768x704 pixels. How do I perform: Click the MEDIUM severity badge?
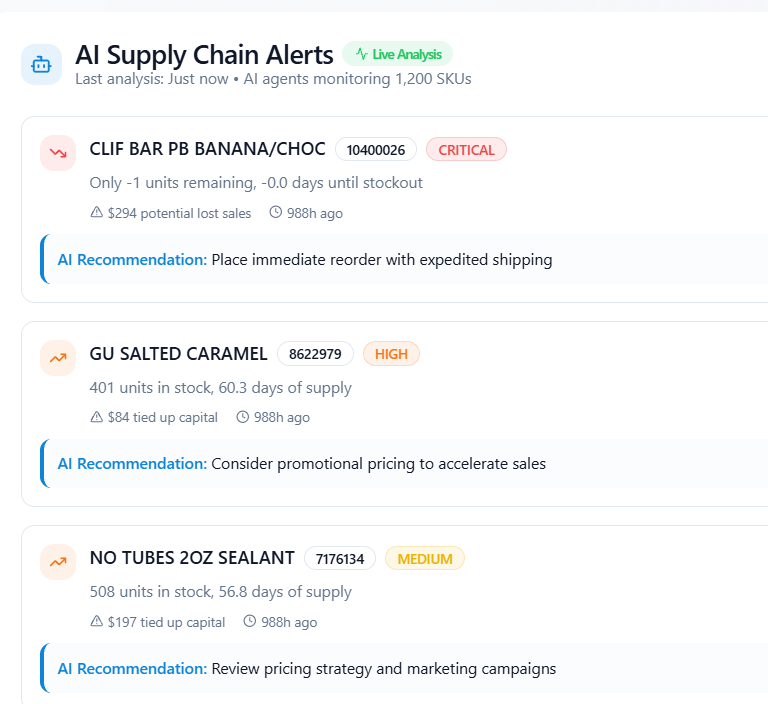[425, 559]
